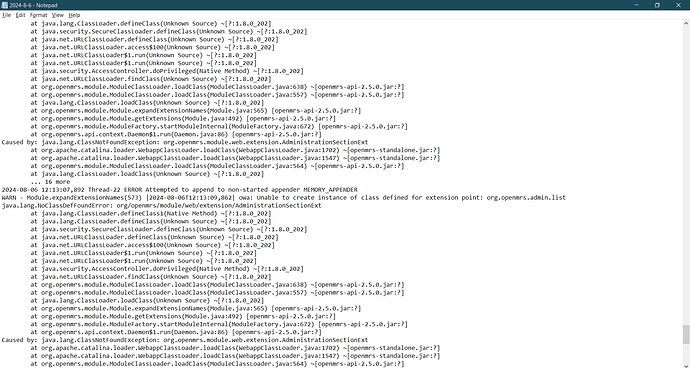
Task: Click the scroll up arrow of vertical scrollbar
Action: 686,23
